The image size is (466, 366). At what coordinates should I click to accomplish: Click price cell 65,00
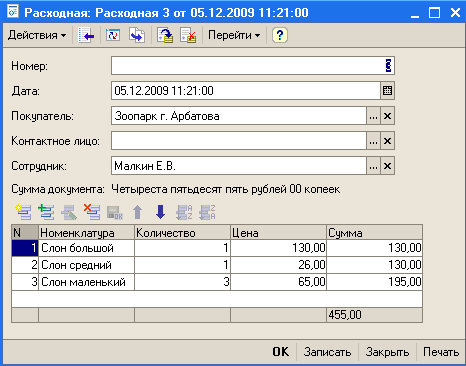[279, 282]
